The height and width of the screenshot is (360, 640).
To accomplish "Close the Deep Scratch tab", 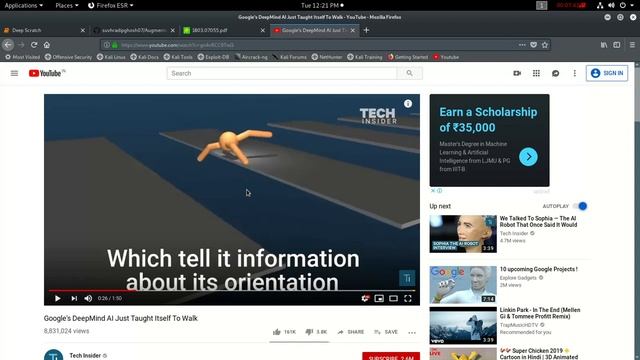I will (x=82, y=30).
